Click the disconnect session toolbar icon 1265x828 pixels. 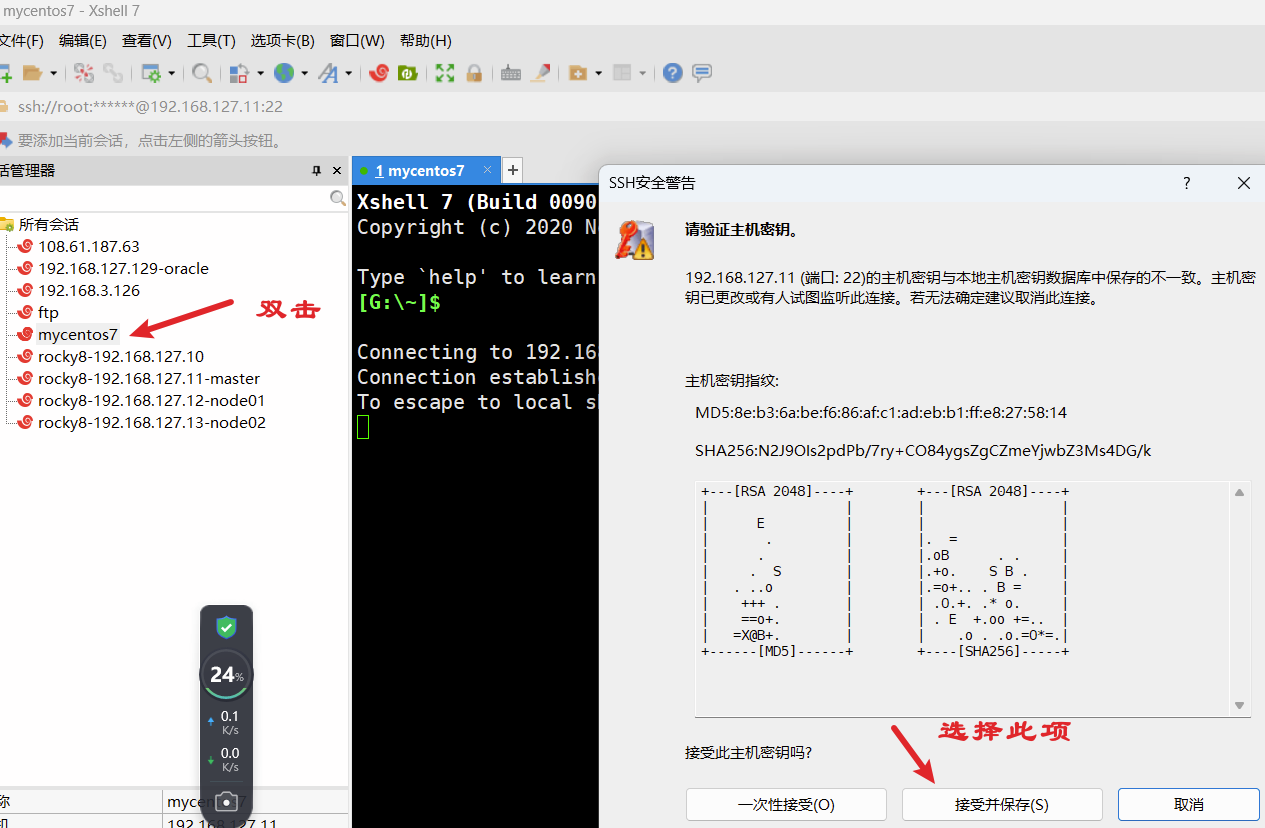click(84, 73)
